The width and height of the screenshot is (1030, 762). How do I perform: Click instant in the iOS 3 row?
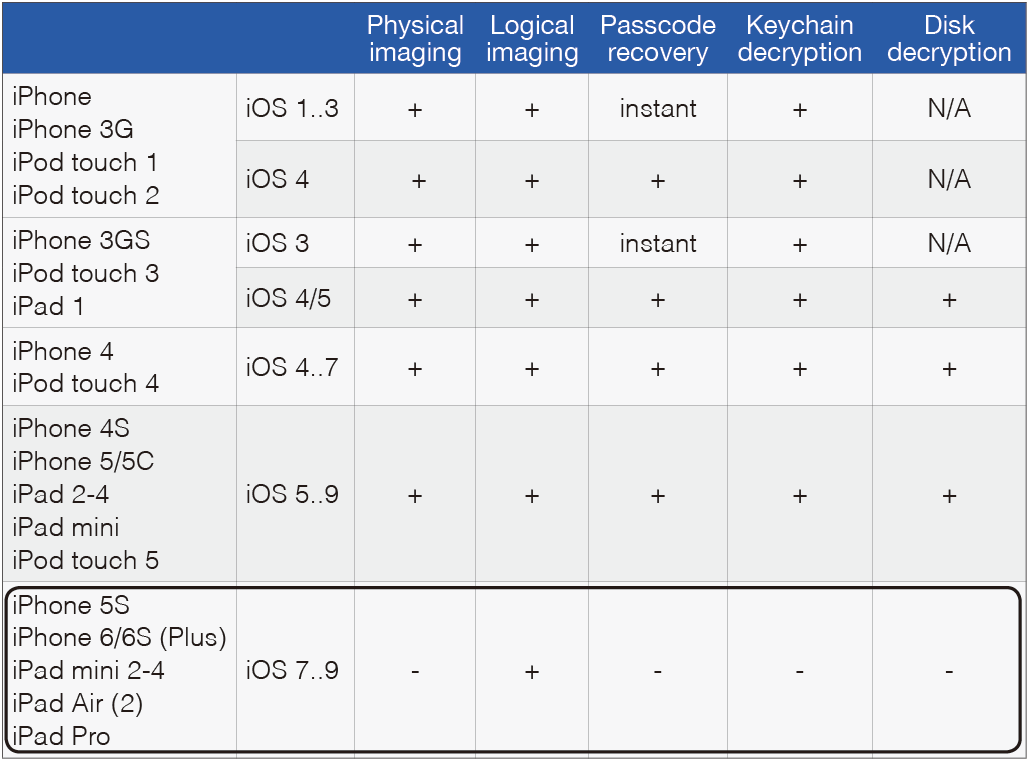[658, 244]
